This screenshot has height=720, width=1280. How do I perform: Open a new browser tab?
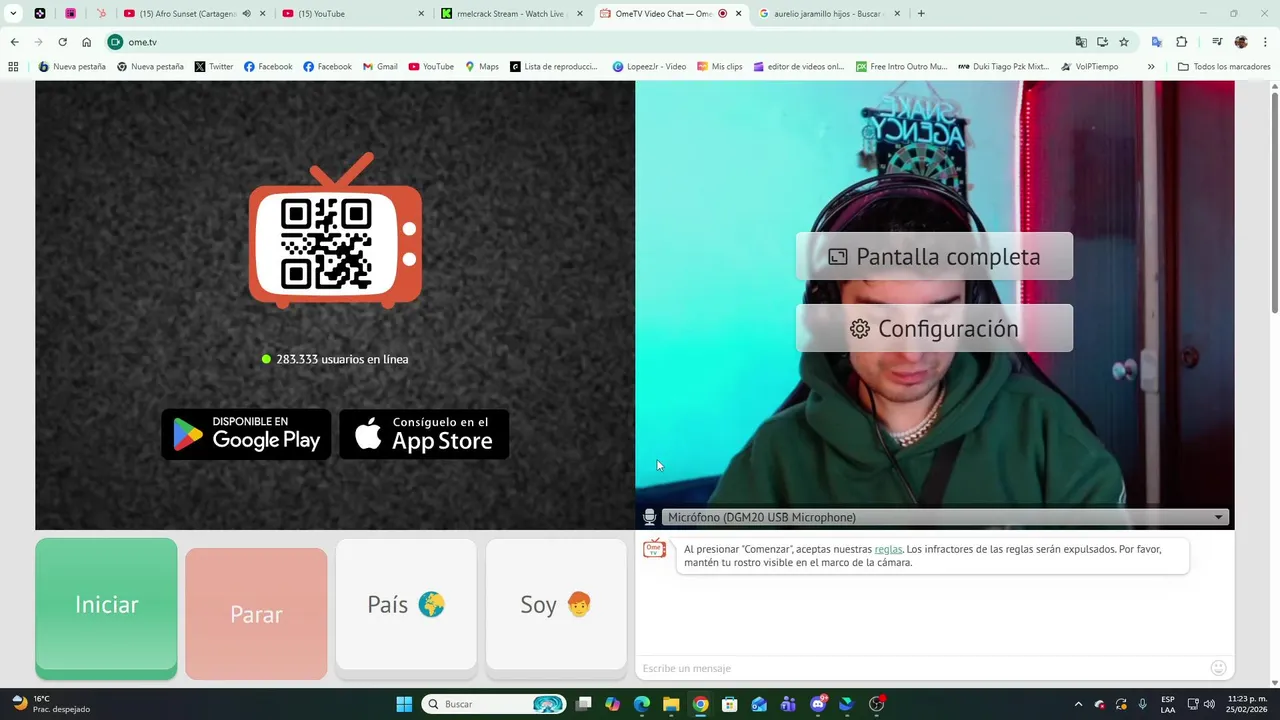pos(921,14)
